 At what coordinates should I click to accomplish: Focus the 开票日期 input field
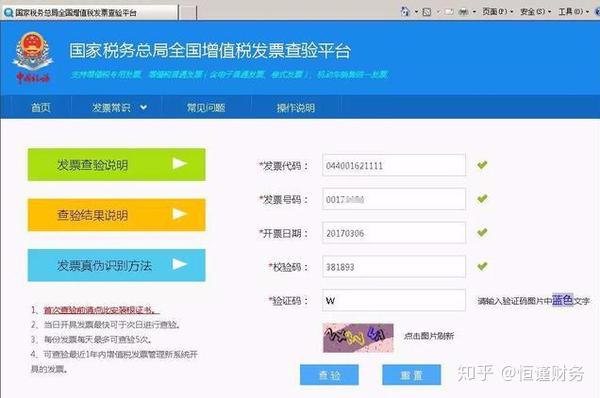394,233
